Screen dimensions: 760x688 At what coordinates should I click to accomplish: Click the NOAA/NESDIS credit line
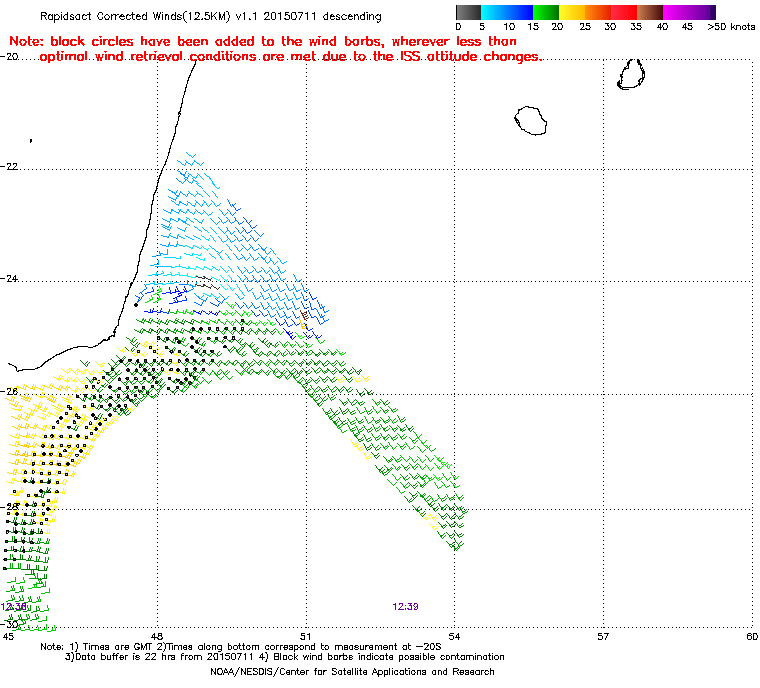[x=352, y=672]
